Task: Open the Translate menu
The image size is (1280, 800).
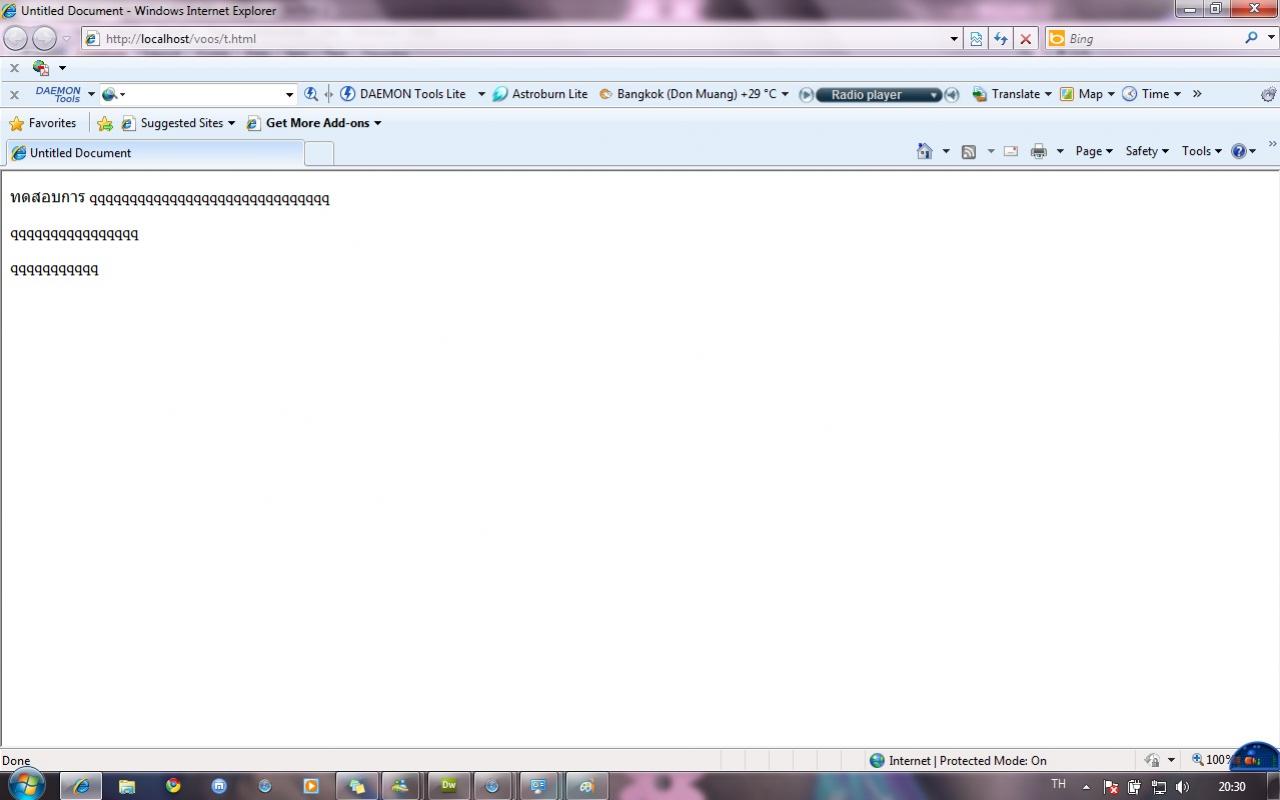Action: [x=1011, y=94]
